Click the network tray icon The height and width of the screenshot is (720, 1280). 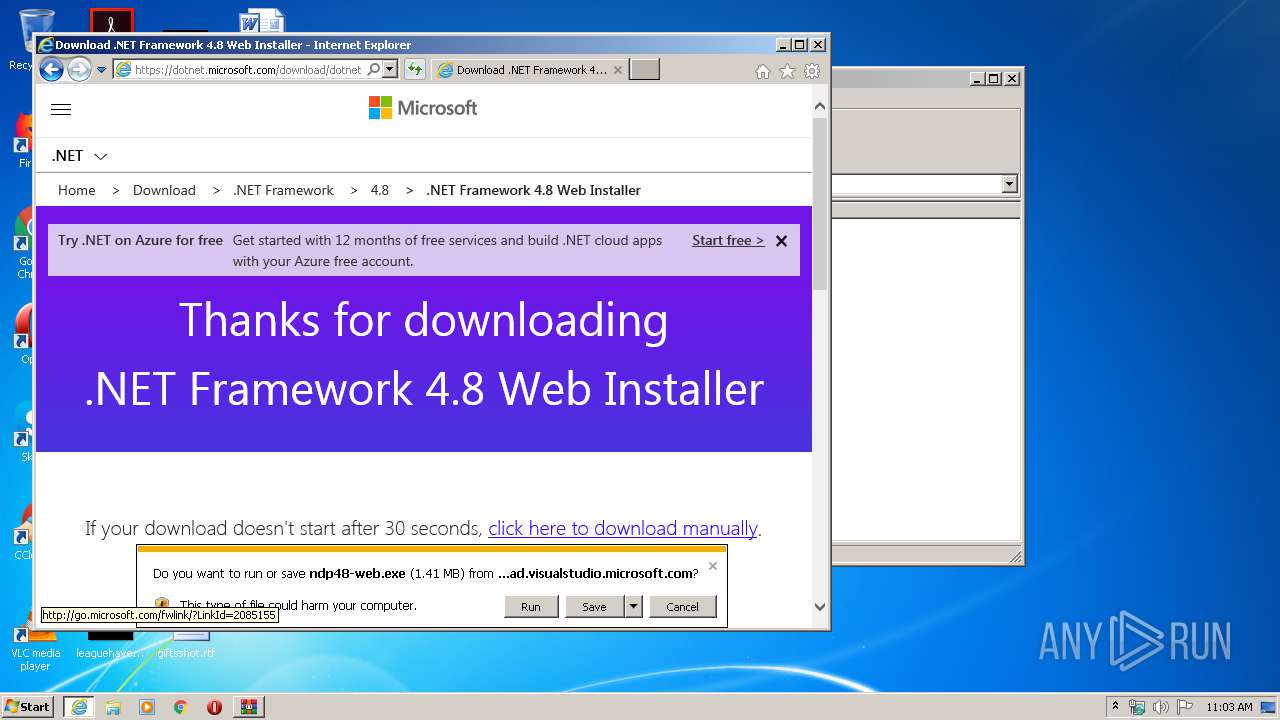(1137, 707)
